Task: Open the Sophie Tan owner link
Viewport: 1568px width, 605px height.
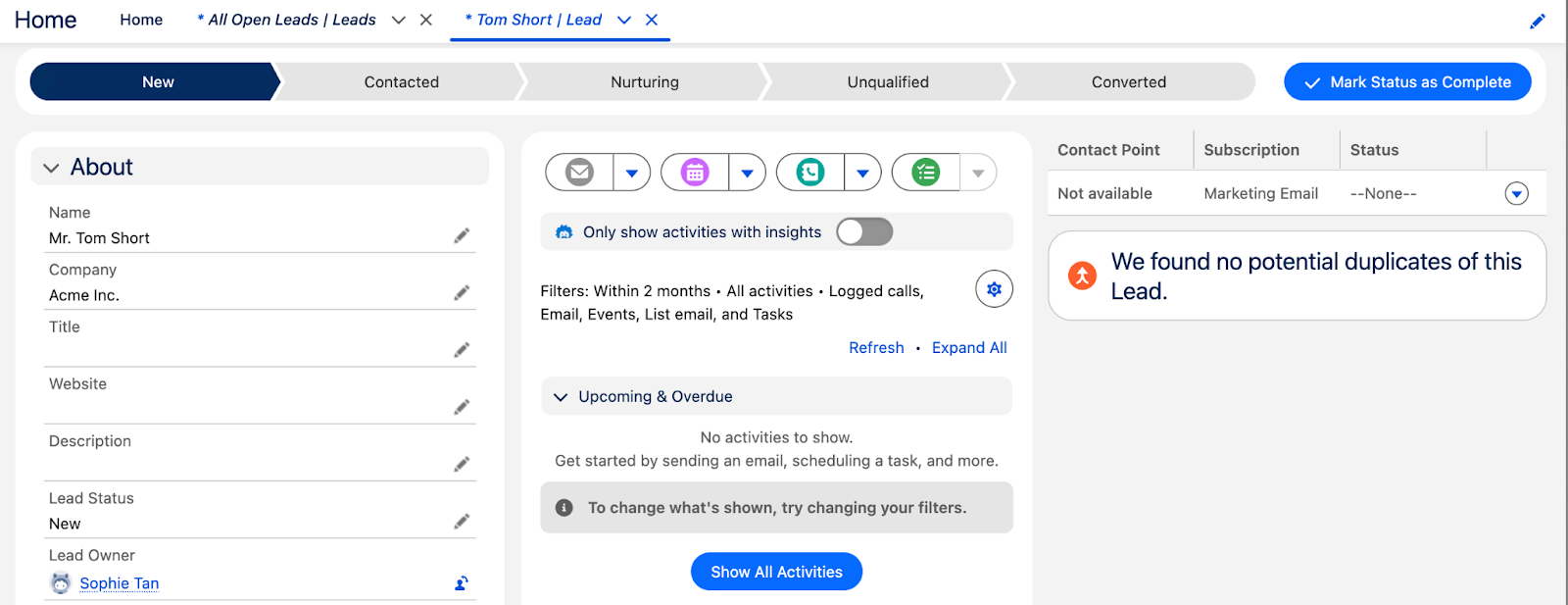Action: pos(120,583)
